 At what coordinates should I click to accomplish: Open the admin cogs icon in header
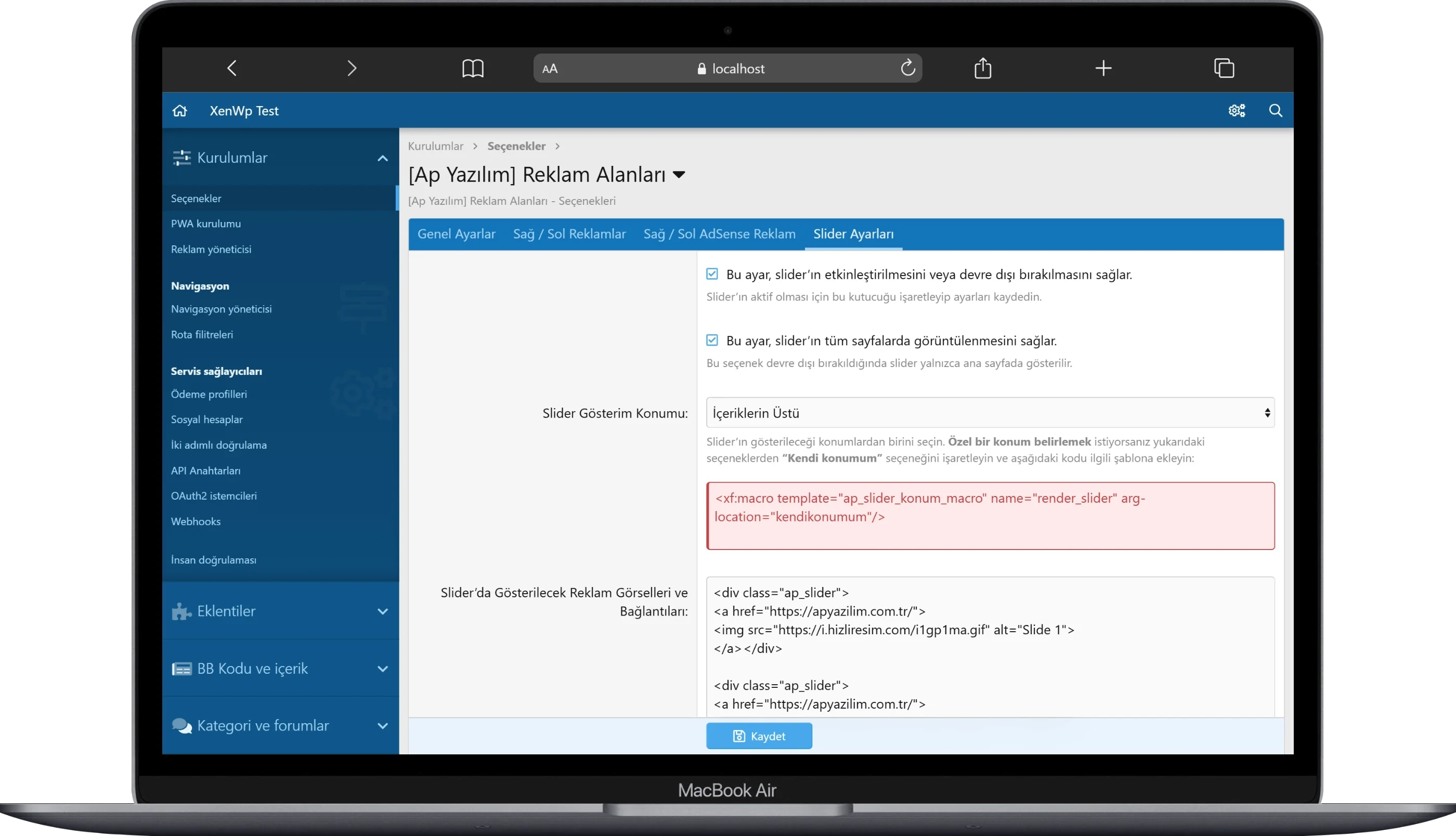1236,111
